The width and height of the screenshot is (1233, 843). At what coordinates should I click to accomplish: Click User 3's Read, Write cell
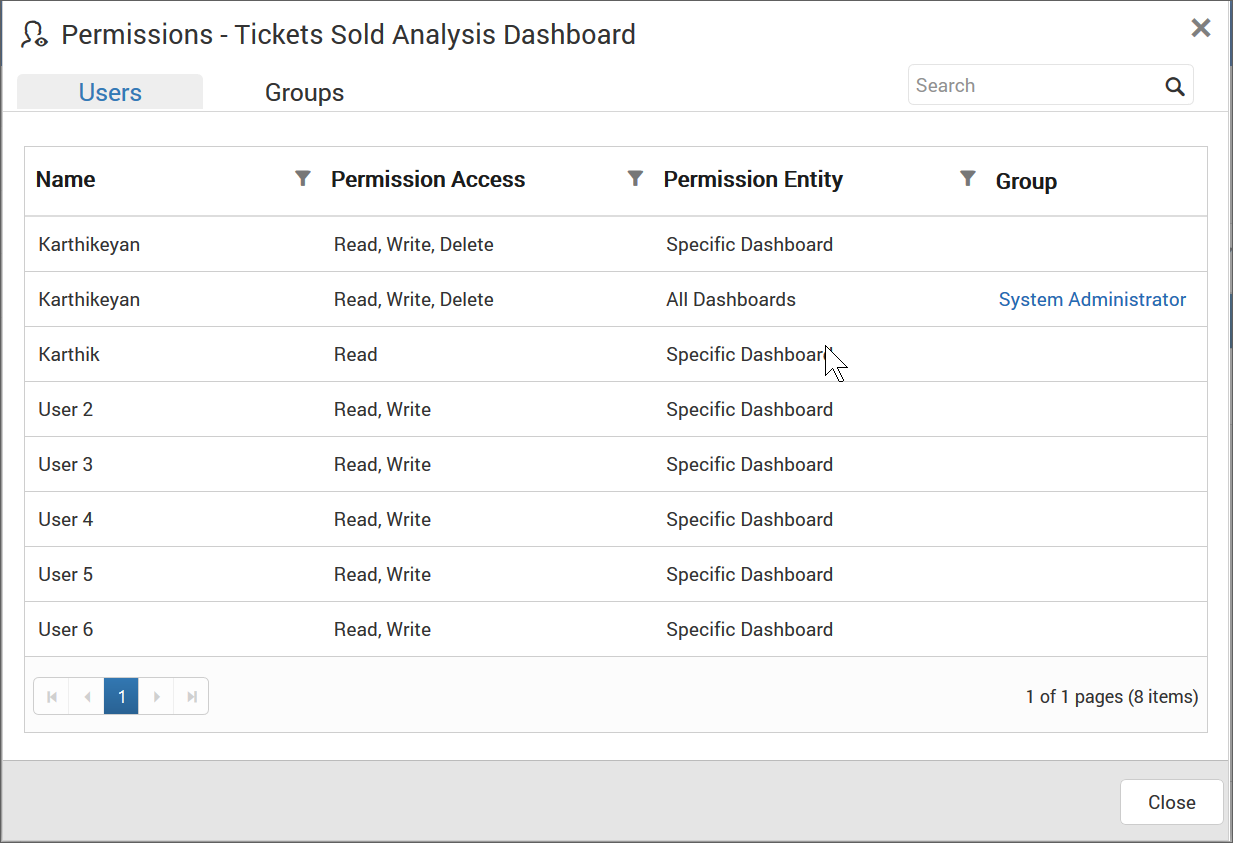coord(383,464)
